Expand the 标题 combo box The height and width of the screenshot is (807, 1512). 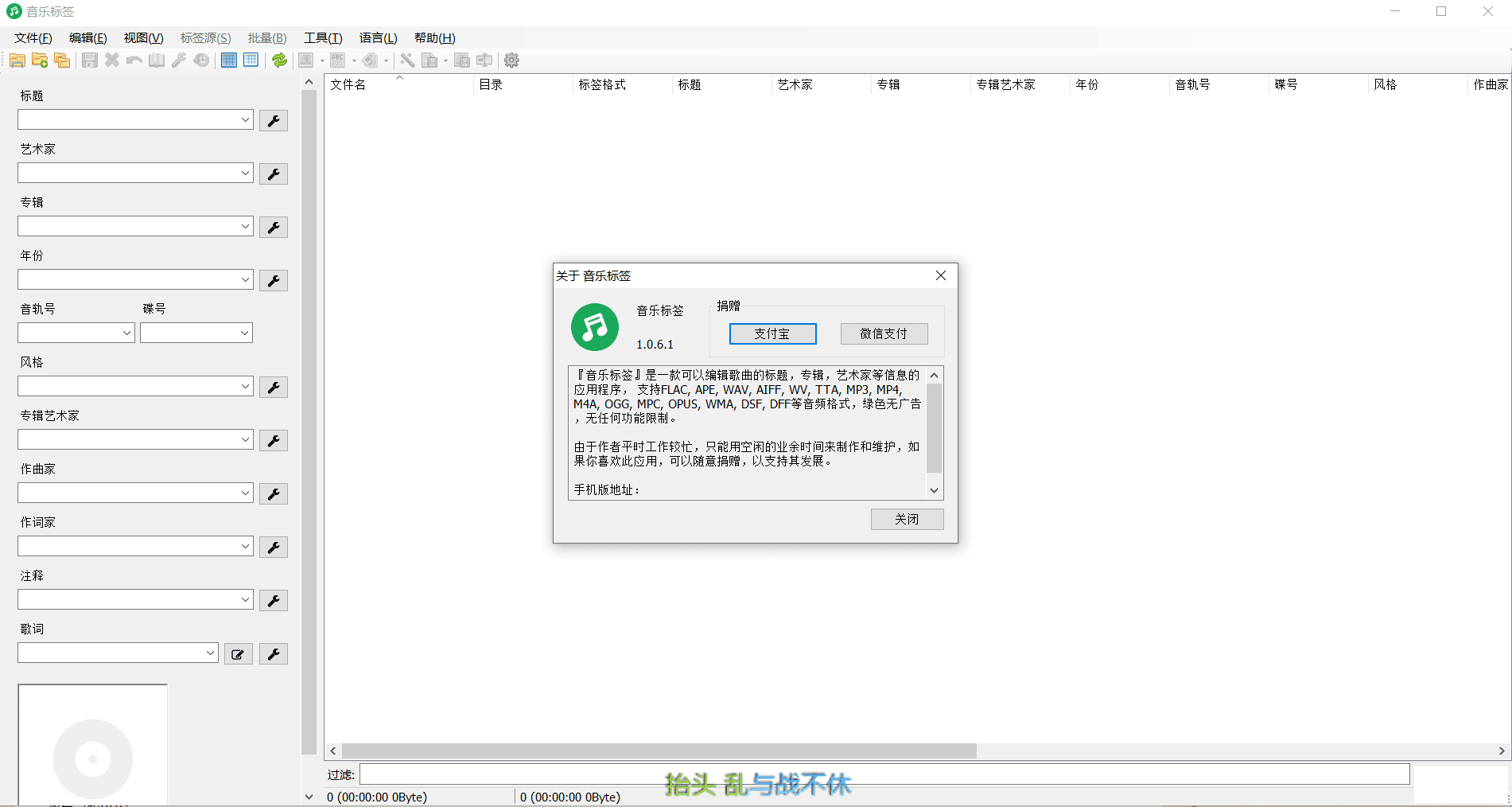tap(245, 119)
